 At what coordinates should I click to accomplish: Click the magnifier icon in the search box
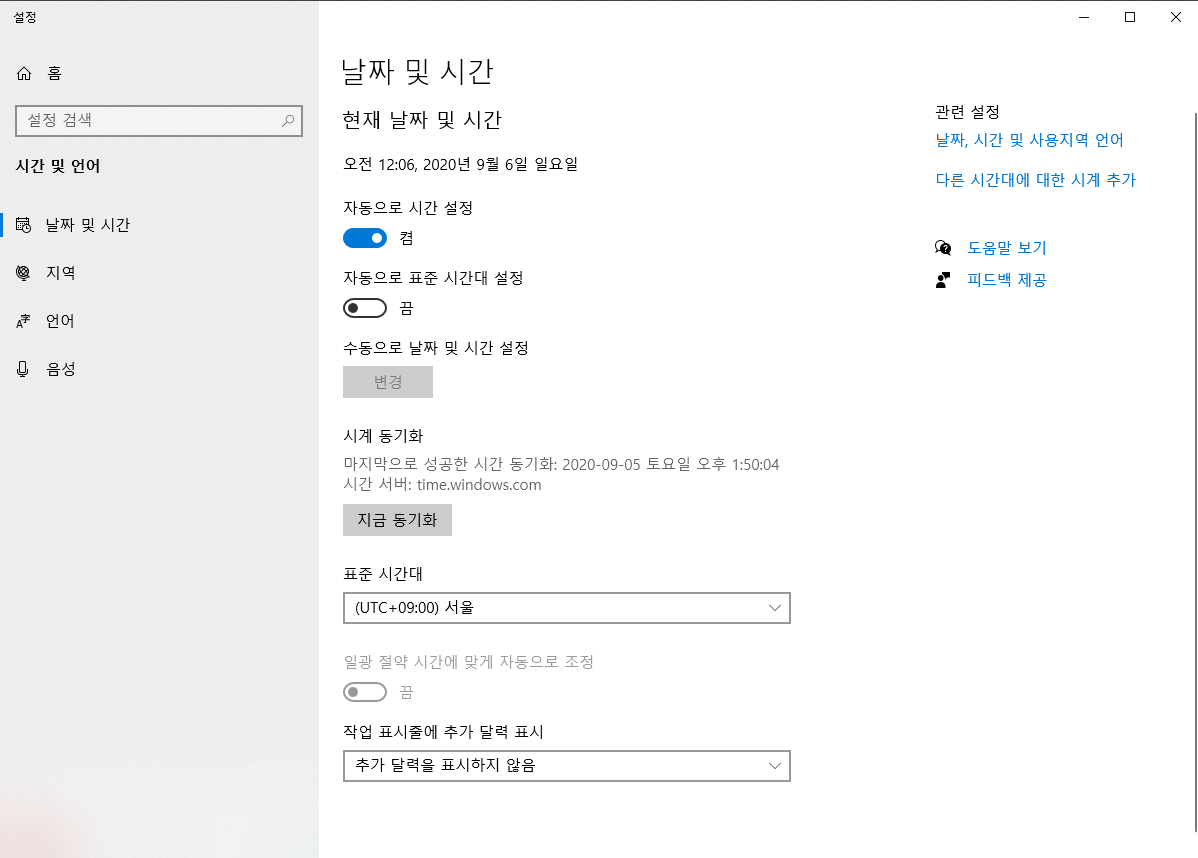click(288, 121)
